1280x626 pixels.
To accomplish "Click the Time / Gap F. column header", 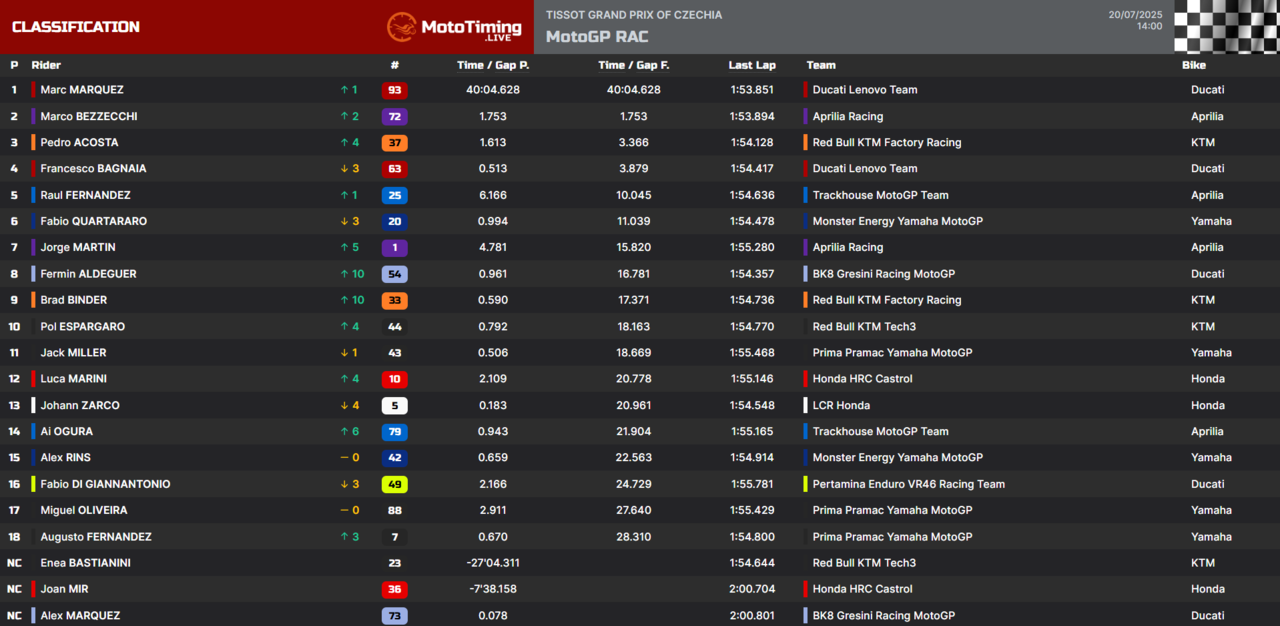I will coord(634,65).
